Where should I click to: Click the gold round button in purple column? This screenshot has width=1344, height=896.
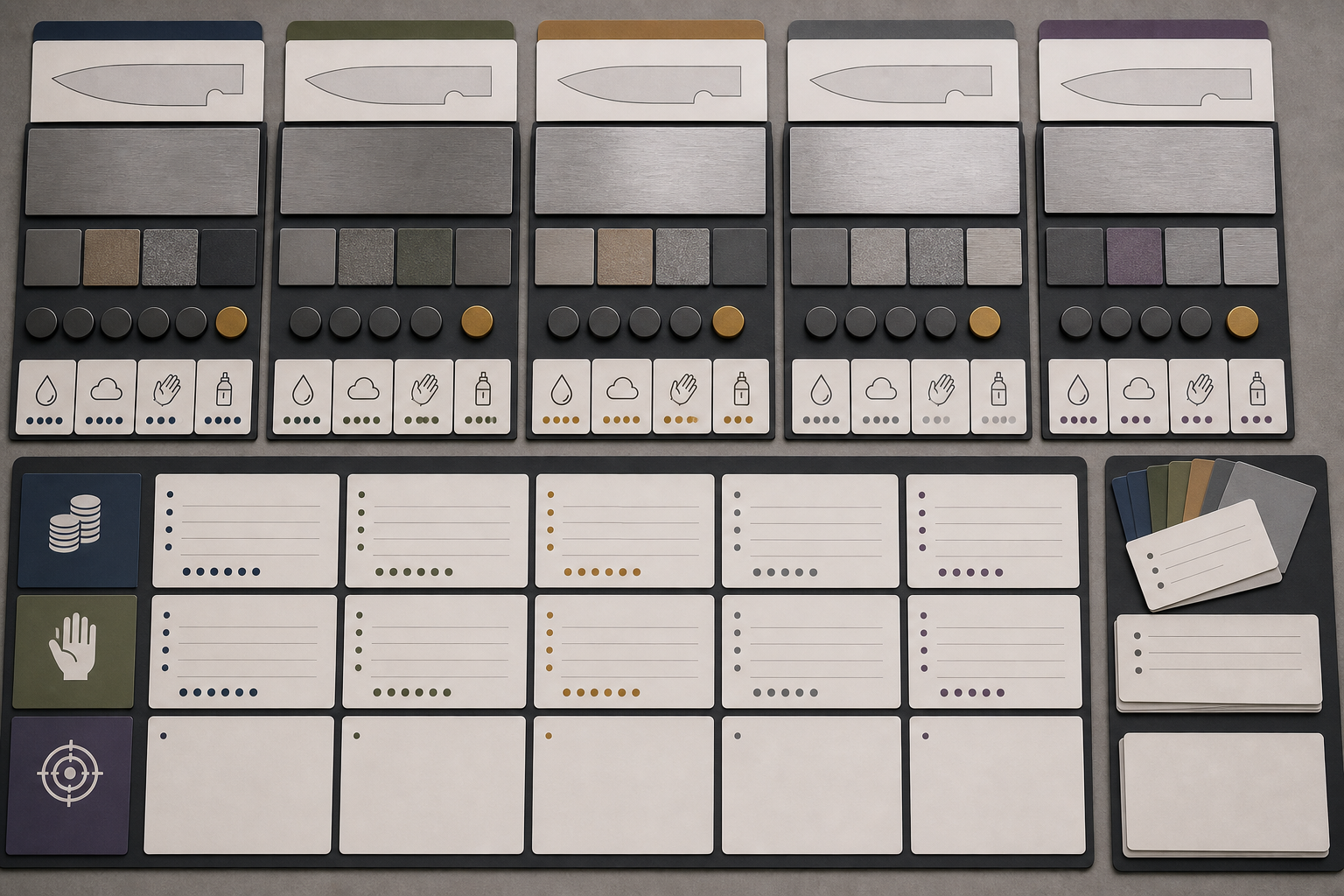coord(1242,321)
